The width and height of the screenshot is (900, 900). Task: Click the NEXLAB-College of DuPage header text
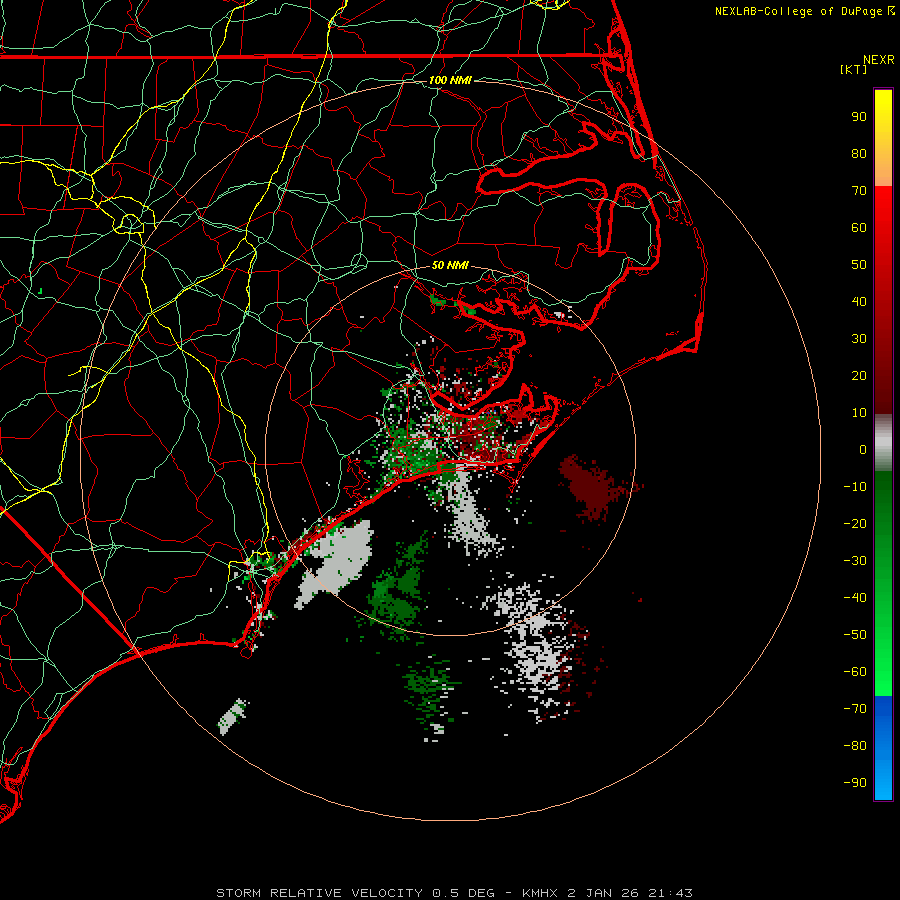click(x=804, y=11)
